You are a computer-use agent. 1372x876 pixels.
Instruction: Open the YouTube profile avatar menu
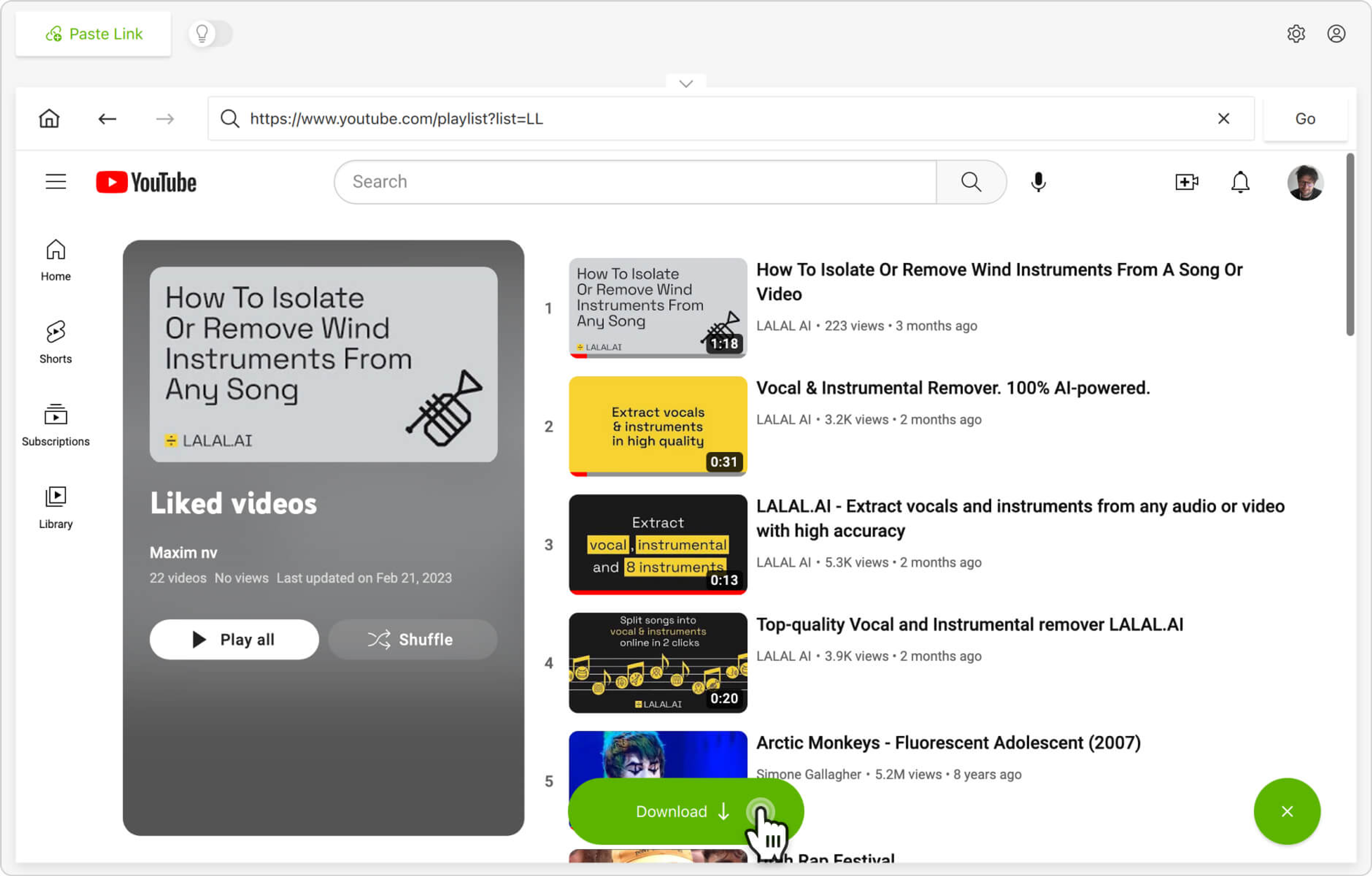pyautogui.click(x=1305, y=182)
